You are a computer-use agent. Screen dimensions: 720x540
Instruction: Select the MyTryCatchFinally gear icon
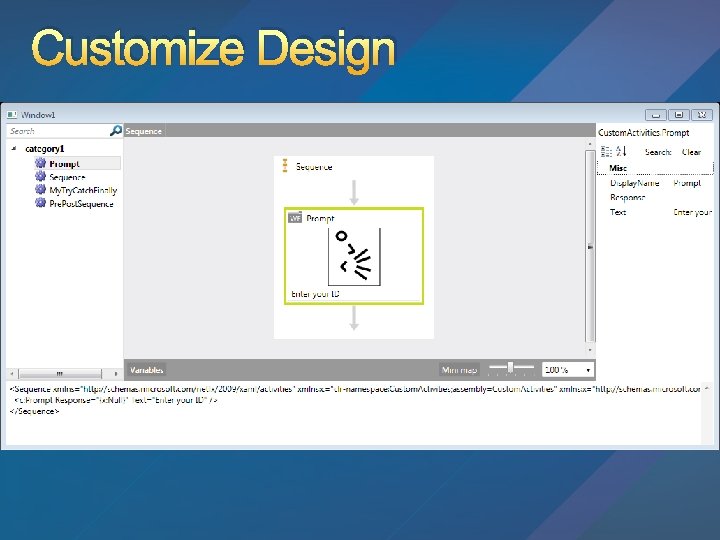(40, 190)
